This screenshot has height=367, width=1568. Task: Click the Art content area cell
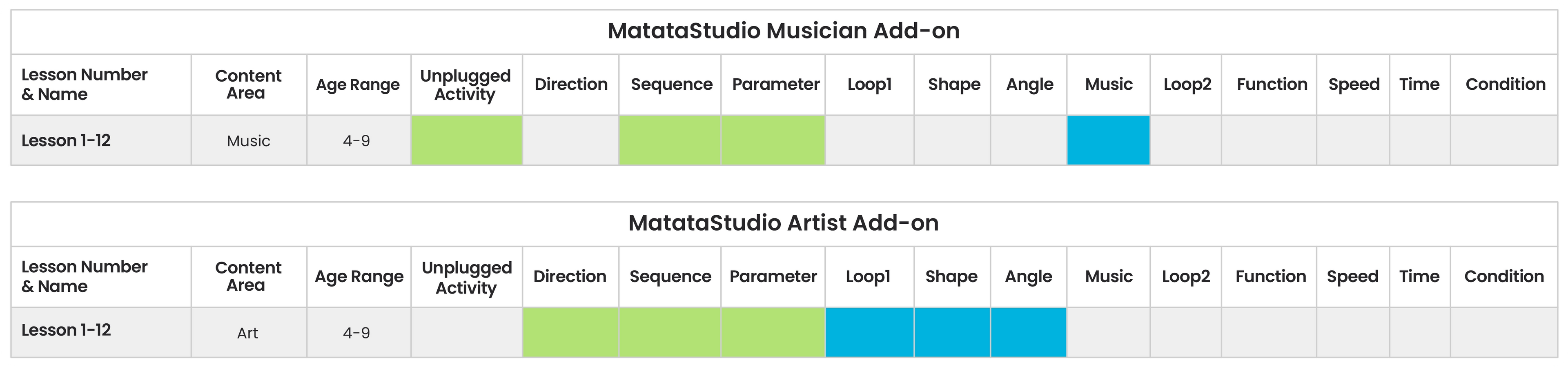point(248,333)
